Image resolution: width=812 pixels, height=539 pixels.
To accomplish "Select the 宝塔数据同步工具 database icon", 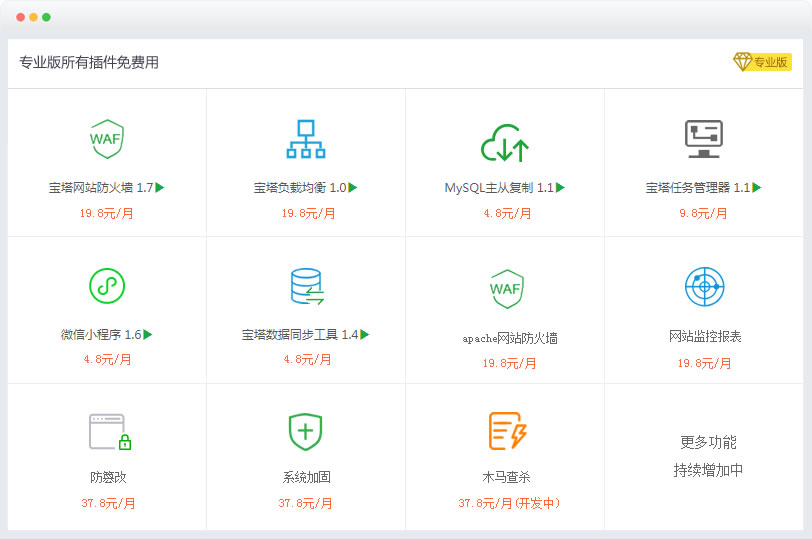I will 305,286.
